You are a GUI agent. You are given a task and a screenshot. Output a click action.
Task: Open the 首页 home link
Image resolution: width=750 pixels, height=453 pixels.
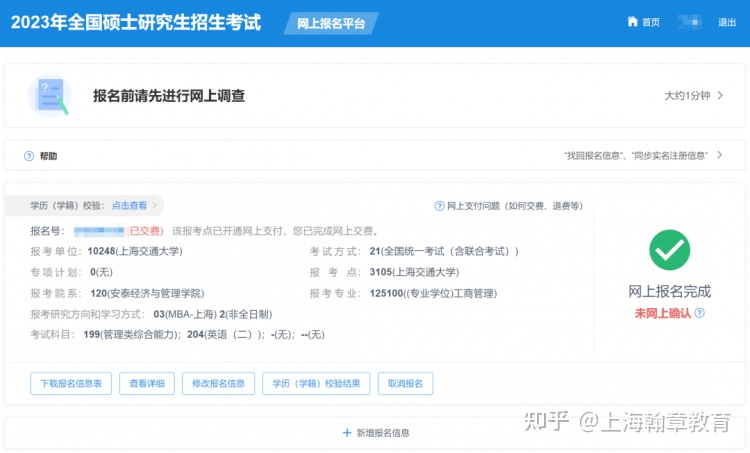pyautogui.click(x=651, y=22)
